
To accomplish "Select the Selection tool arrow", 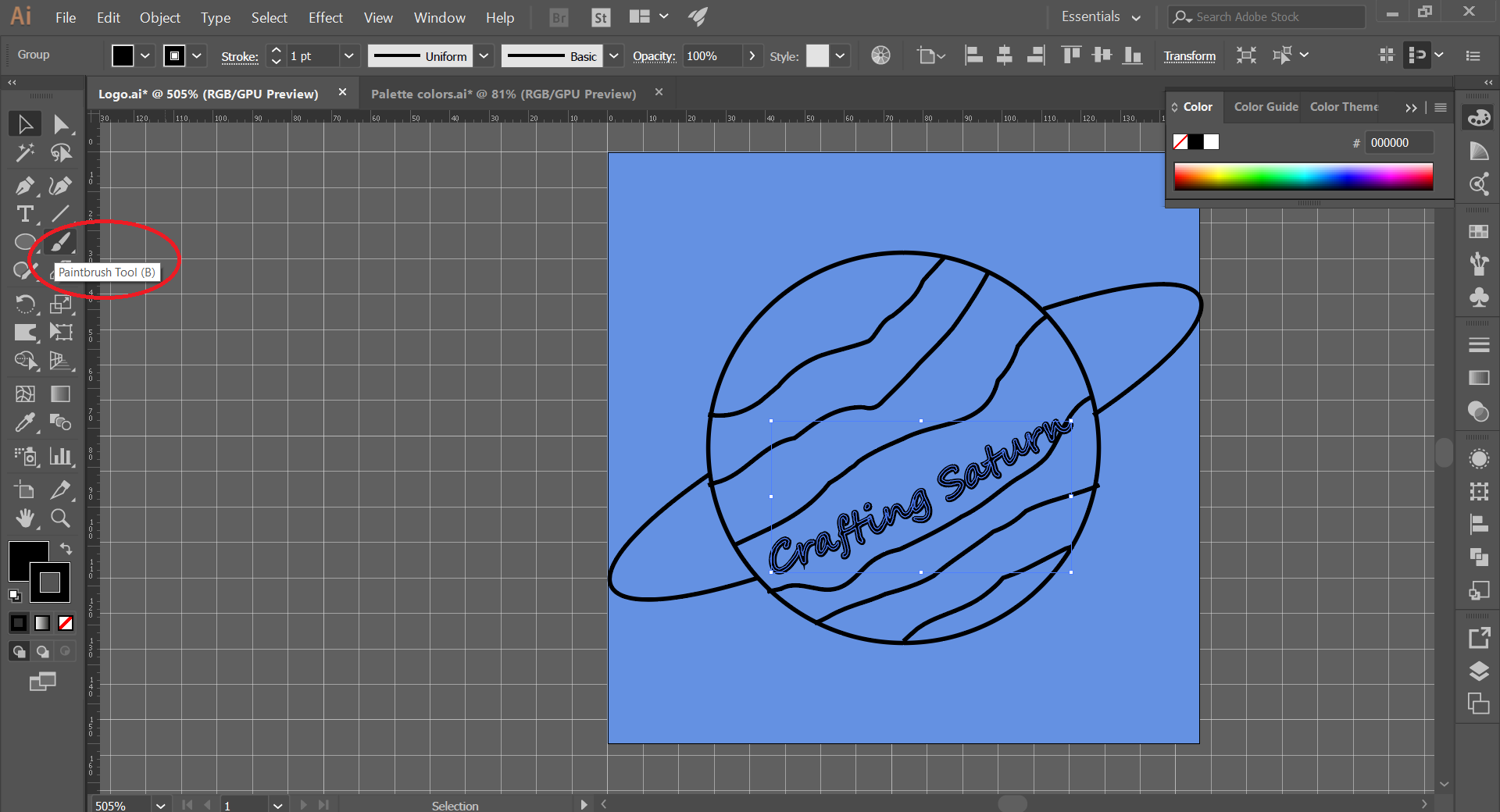I will (25, 124).
